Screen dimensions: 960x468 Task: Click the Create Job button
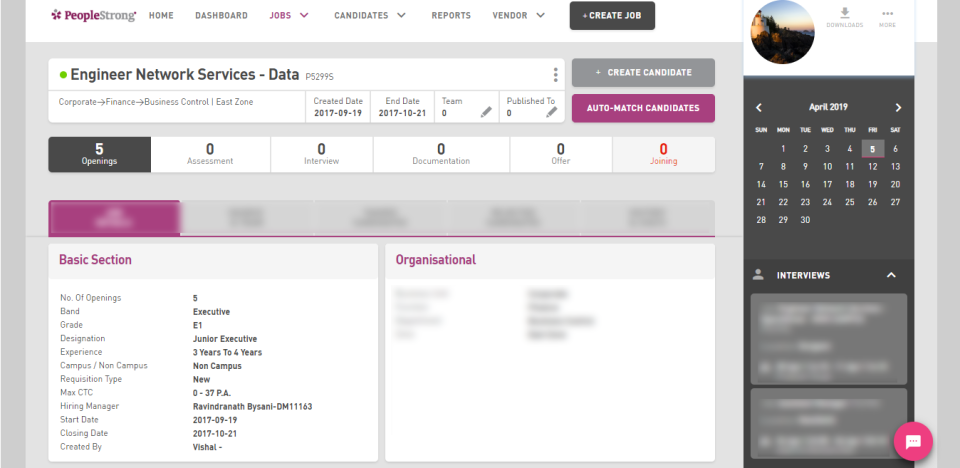point(612,16)
